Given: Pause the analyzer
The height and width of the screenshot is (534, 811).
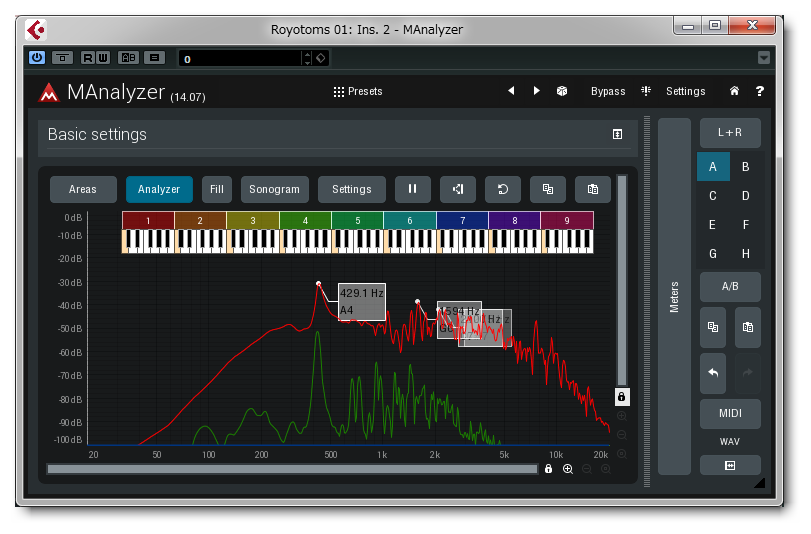Looking at the screenshot, I should click(x=412, y=189).
